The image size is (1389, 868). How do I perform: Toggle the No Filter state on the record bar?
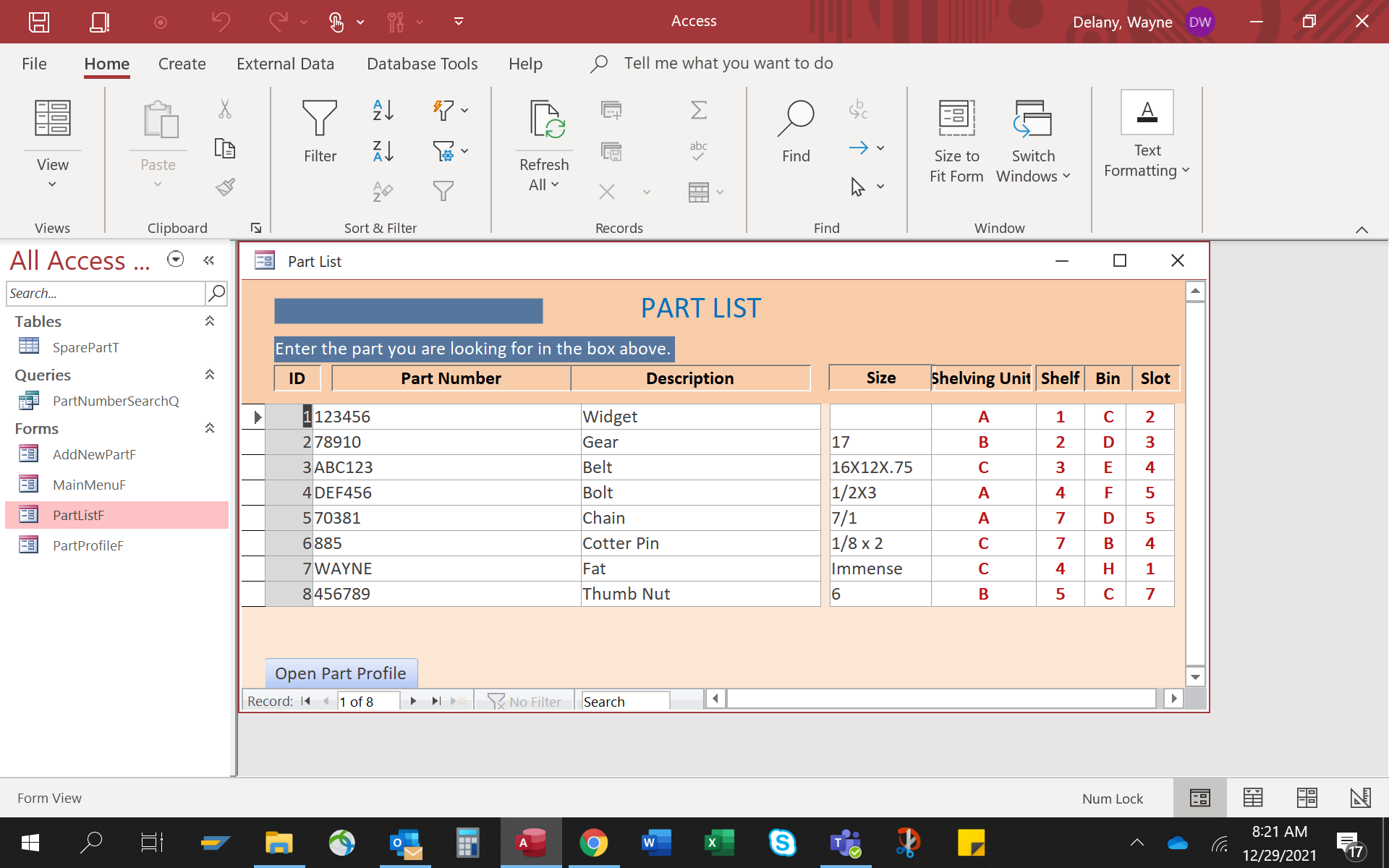click(x=524, y=700)
